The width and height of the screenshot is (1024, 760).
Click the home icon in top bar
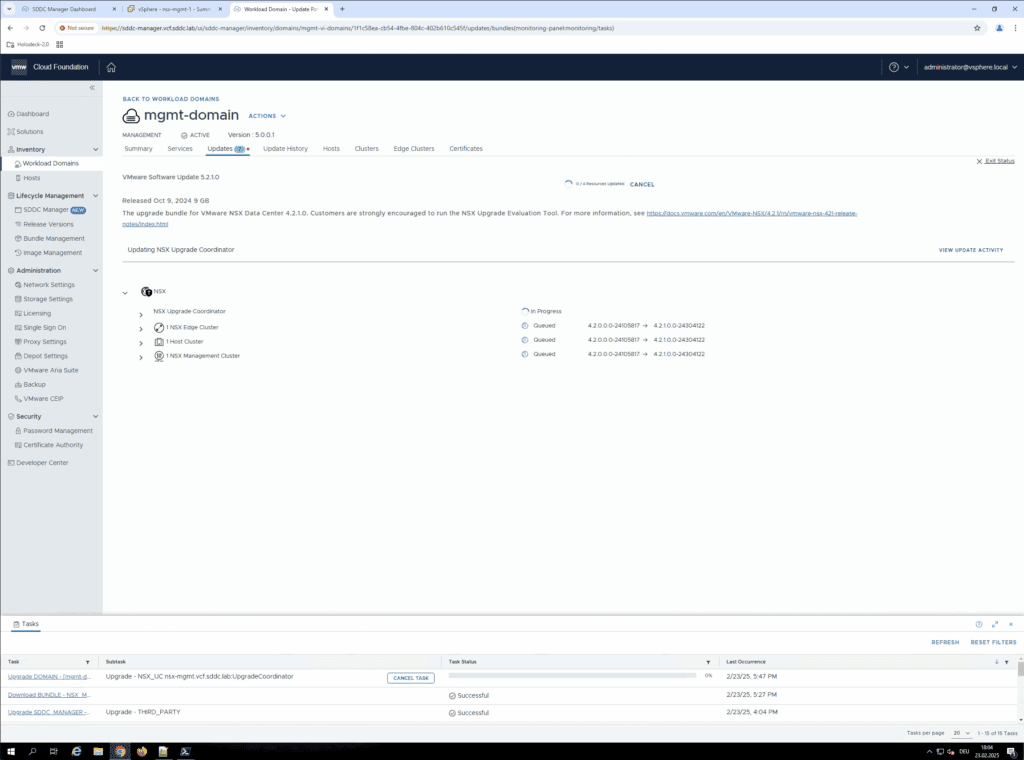[x=111, y=67]
